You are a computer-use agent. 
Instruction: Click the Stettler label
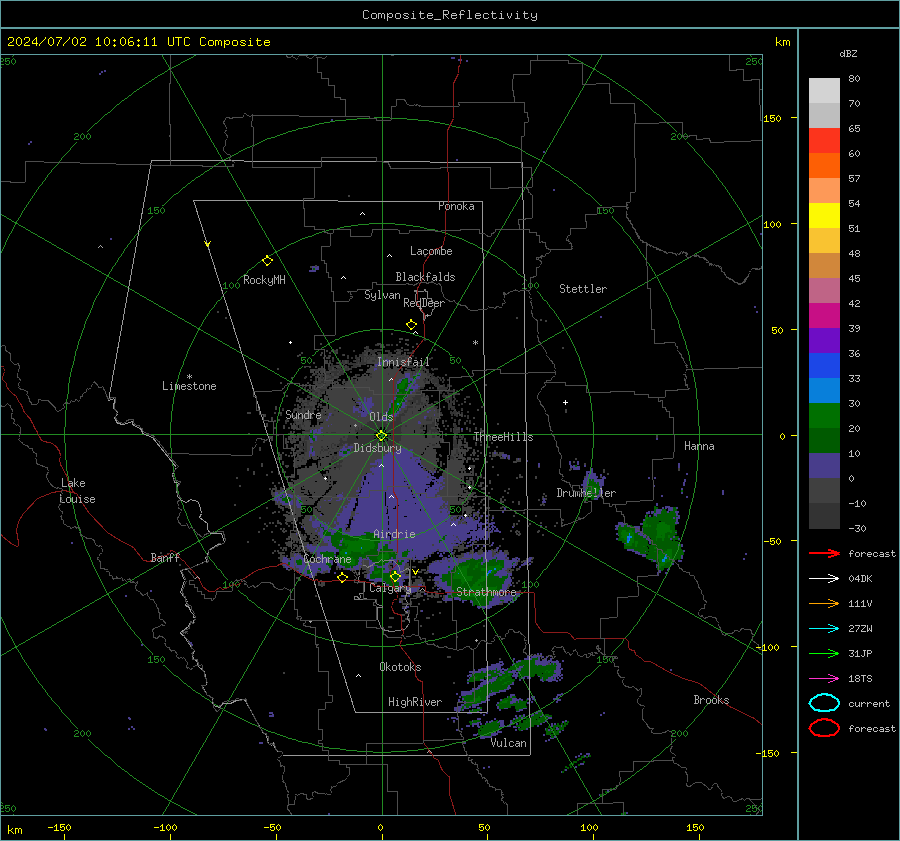583,289
